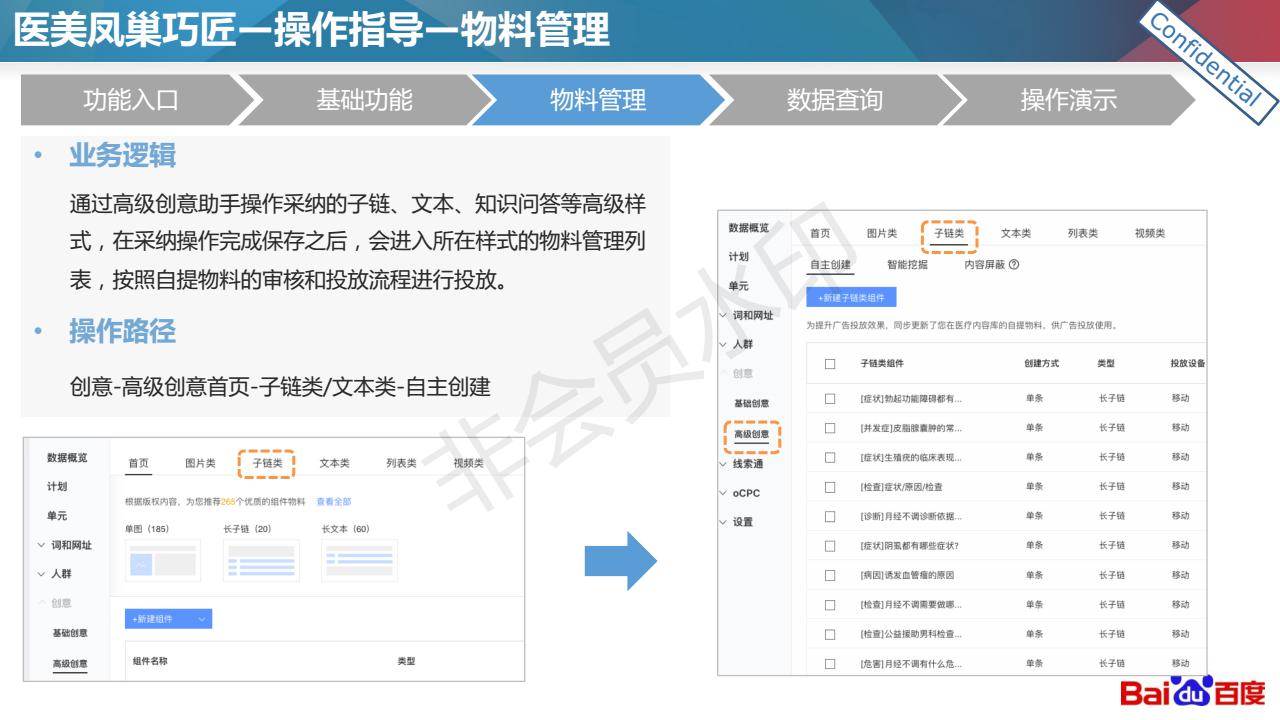Click 单条 cell in [检查]症状/原因/检查 row

coord(1034,487)
